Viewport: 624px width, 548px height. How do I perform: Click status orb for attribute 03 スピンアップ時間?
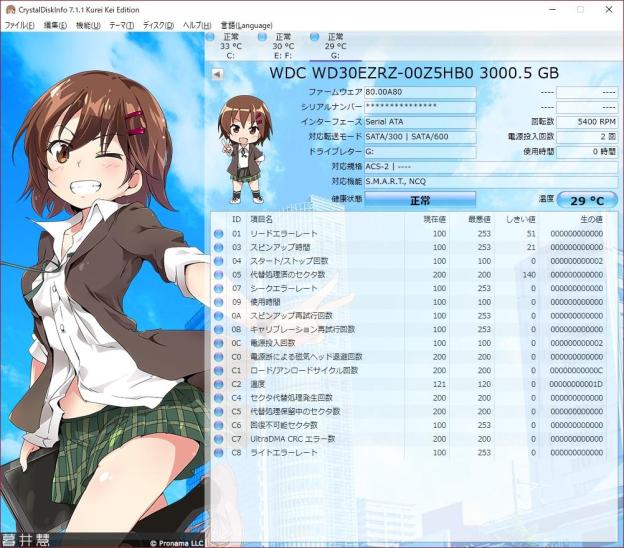(x=218, y=248)
